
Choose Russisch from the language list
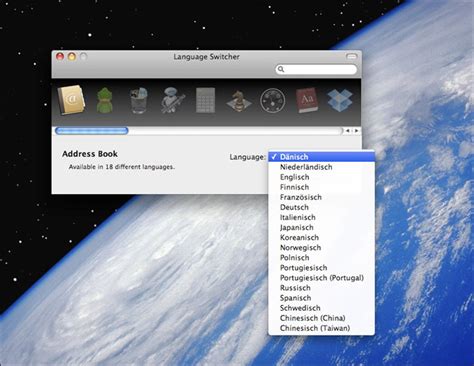tap(321, 288)
